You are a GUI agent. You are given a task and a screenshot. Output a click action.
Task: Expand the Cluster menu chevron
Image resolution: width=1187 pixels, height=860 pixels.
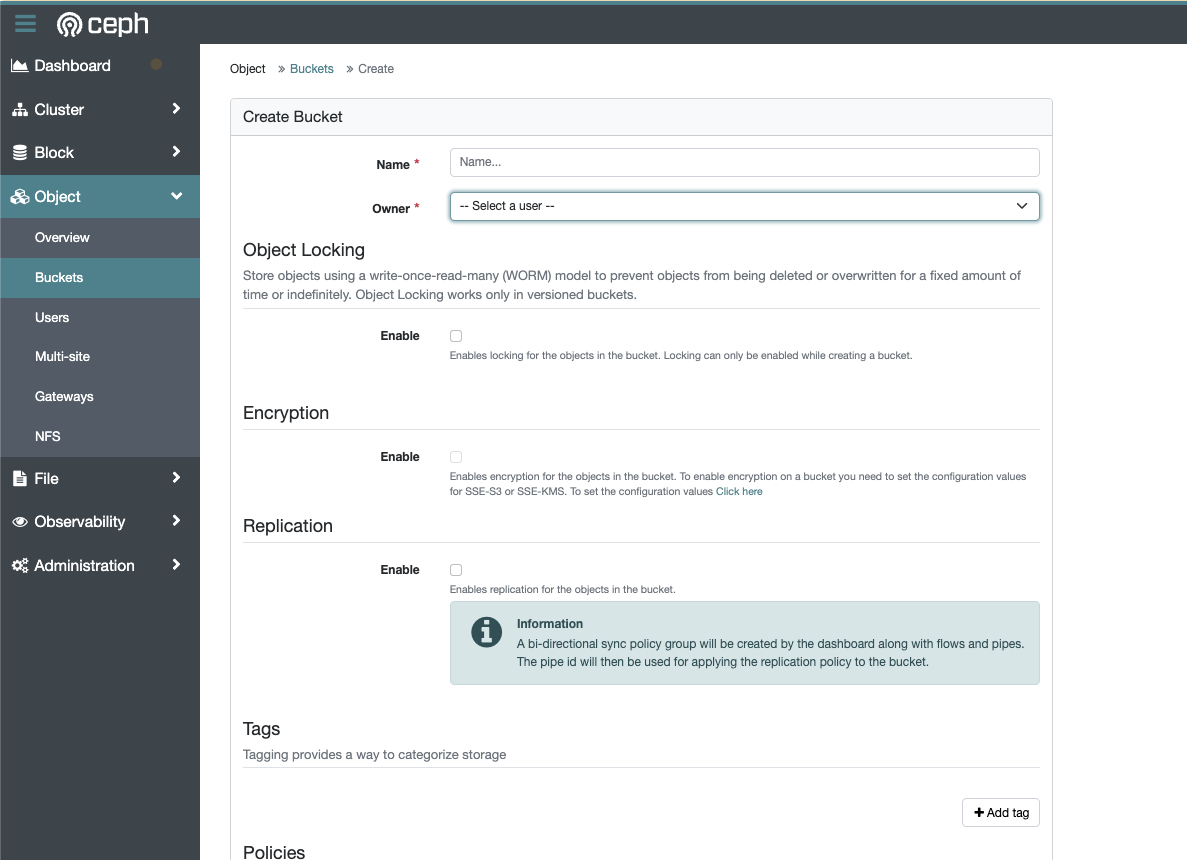click(x=176, y=109)
